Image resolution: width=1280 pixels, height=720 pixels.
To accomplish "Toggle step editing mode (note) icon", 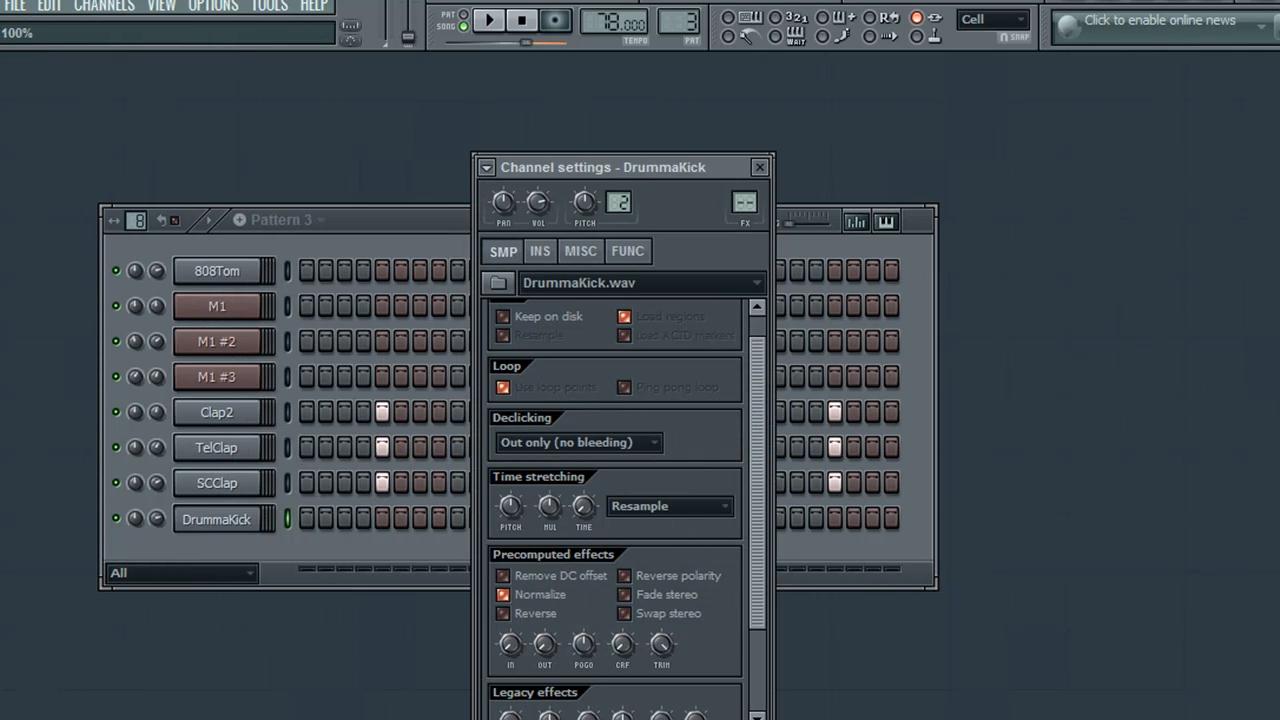I will click(842, 37).
